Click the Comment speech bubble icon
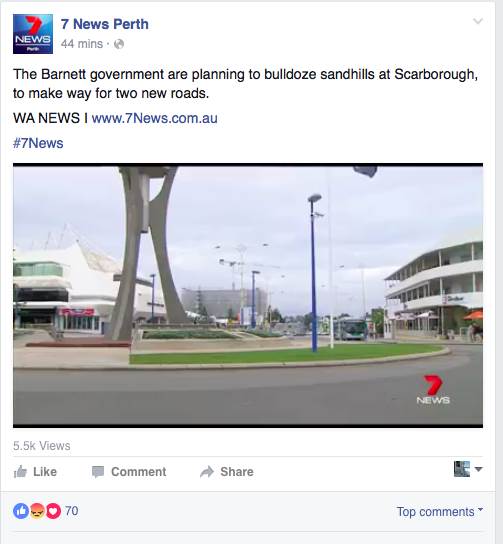Viewport: 503px width, 544px height. pos(98,472)
